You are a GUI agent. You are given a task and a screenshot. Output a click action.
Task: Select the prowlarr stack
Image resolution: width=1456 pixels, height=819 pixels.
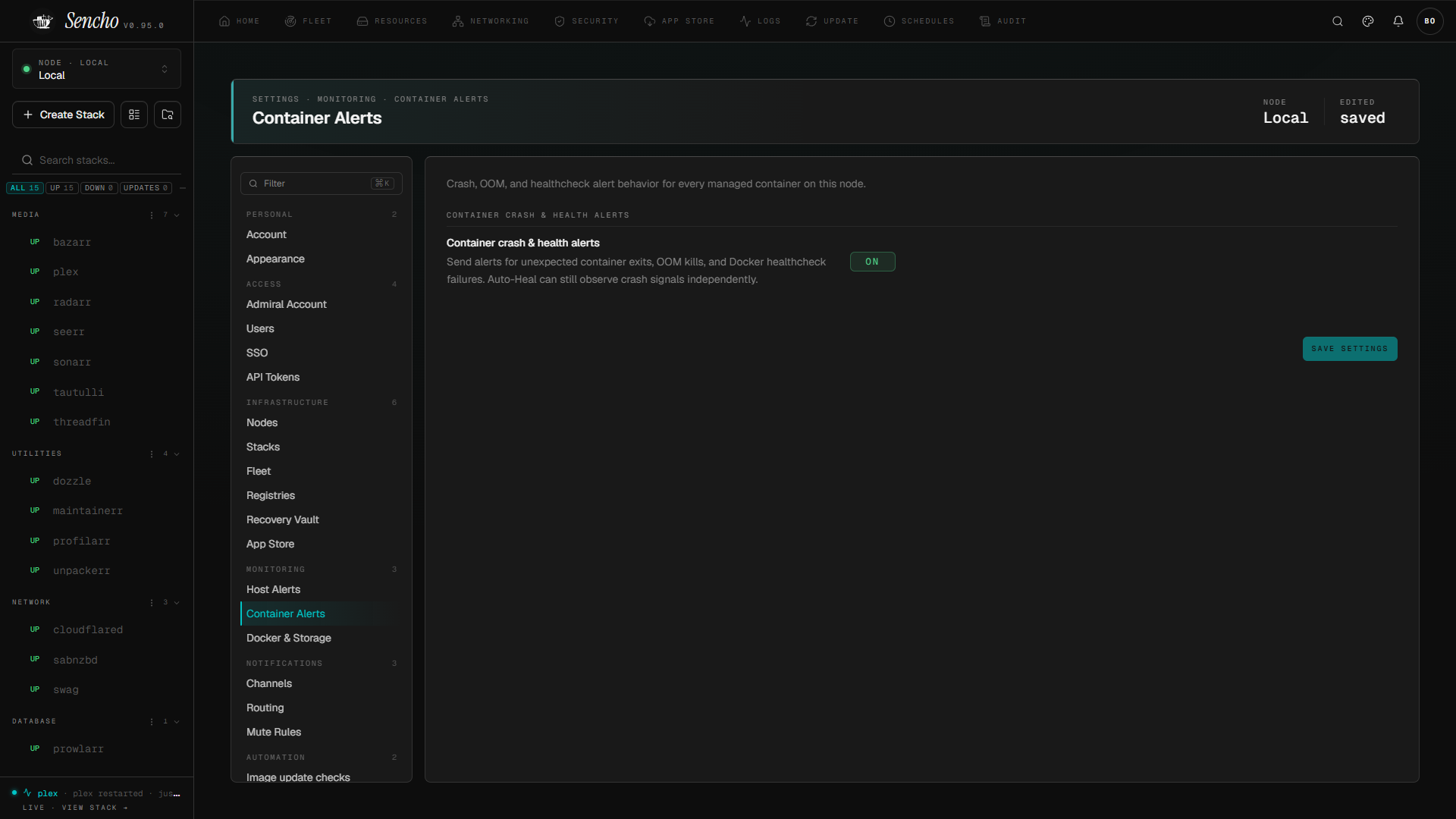point(96,748)
